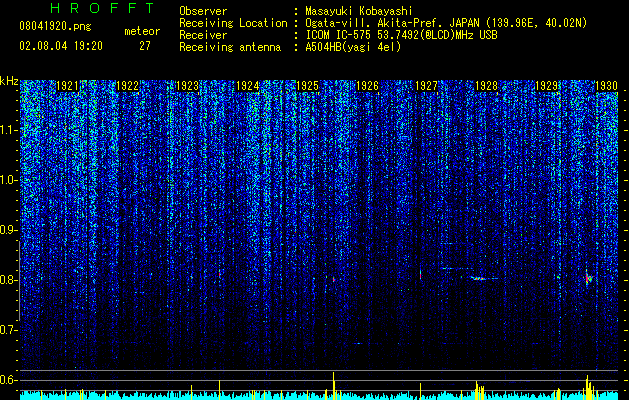Image resolution: width=629 pixels, height=400 pixels.
Task: Select the file name 08041920.png
Action: 55,27
